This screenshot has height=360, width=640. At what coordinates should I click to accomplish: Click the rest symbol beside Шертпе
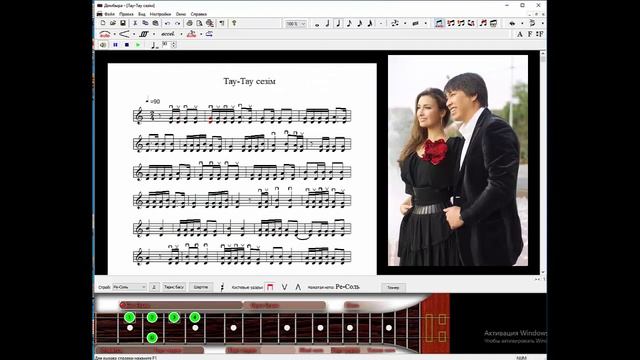222,287
